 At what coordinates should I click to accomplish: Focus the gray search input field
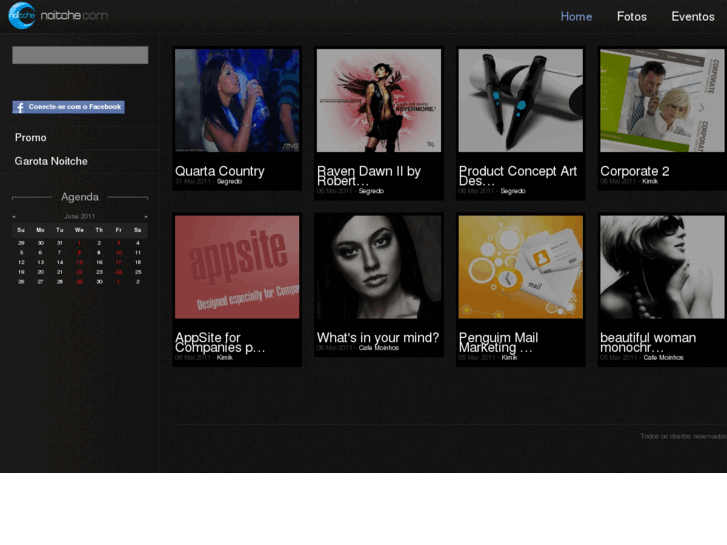click(80, 55)
